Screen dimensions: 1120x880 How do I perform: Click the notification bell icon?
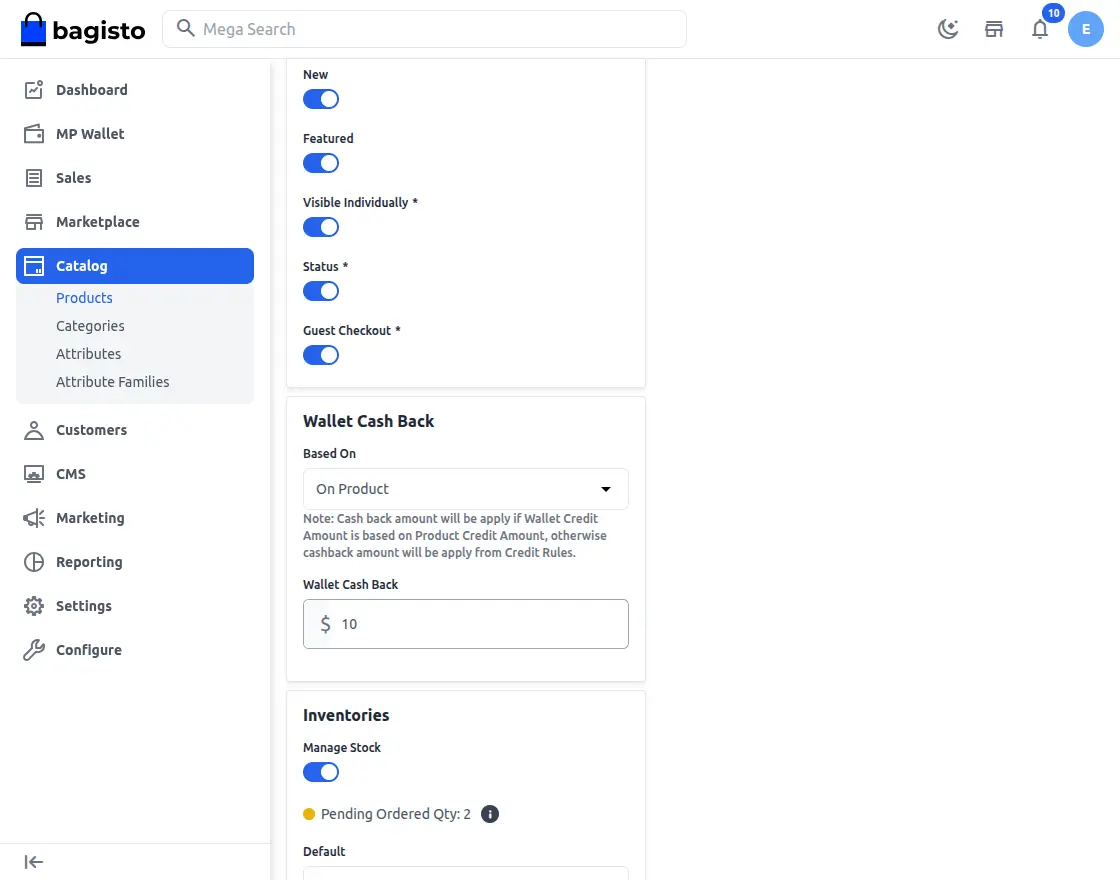click(x=1040, y=30)
